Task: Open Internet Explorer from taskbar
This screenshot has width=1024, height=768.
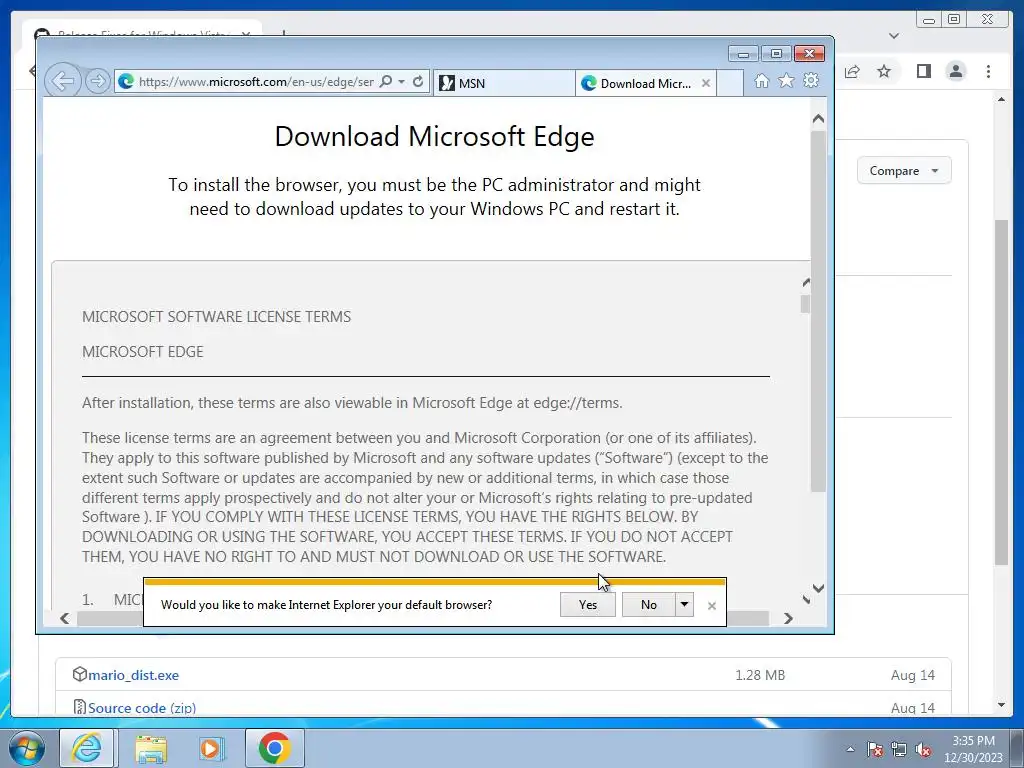Action: click(87, 748)
